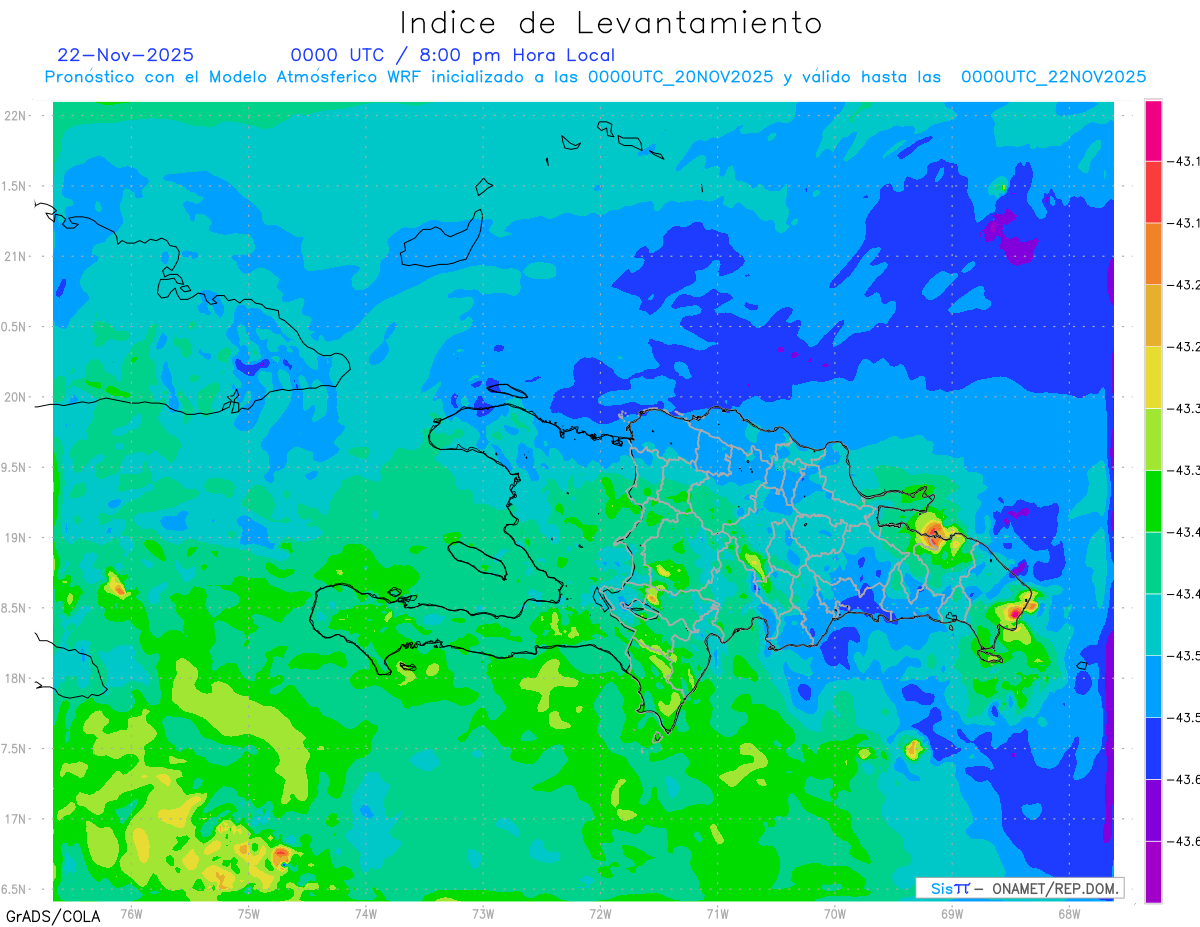
Task: Click the '19N' latitude label
Action: click(x=16, y=538)
